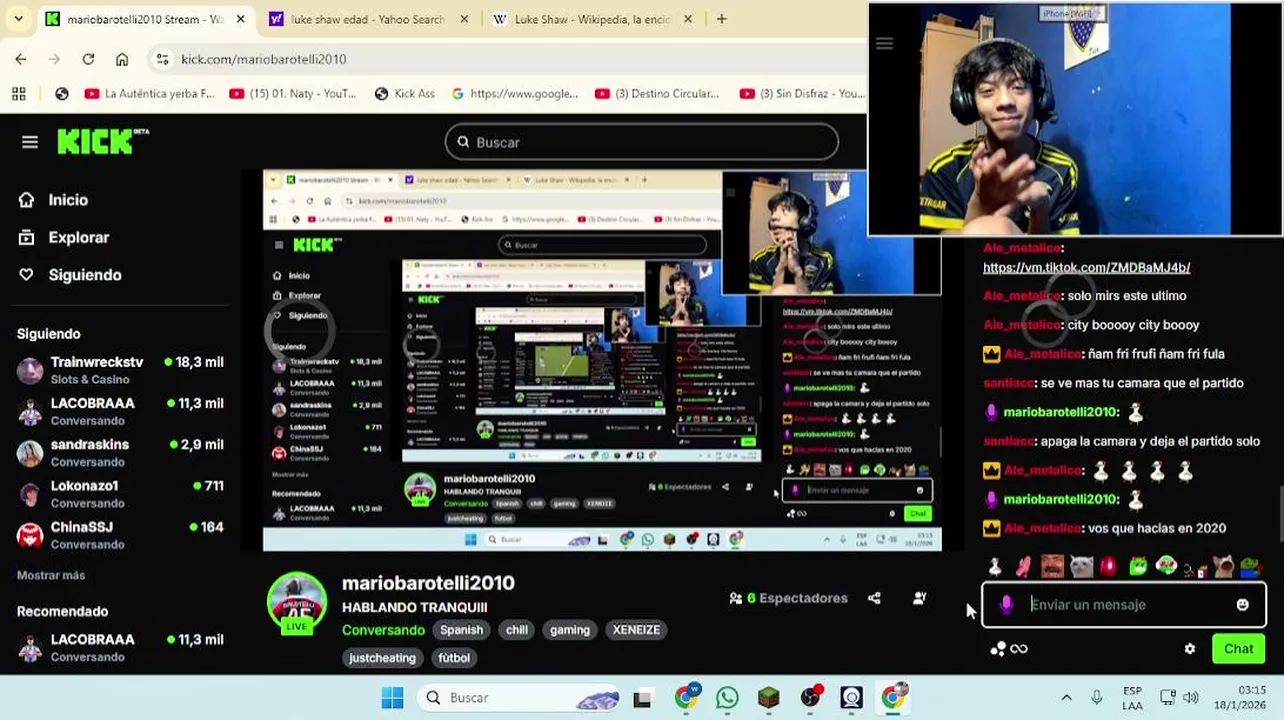Image resolution: width=1284 pixels, height=720 pixels.
Task: Open the Windows Start menu
Action: pyautogui.click(x=392, y=697)
